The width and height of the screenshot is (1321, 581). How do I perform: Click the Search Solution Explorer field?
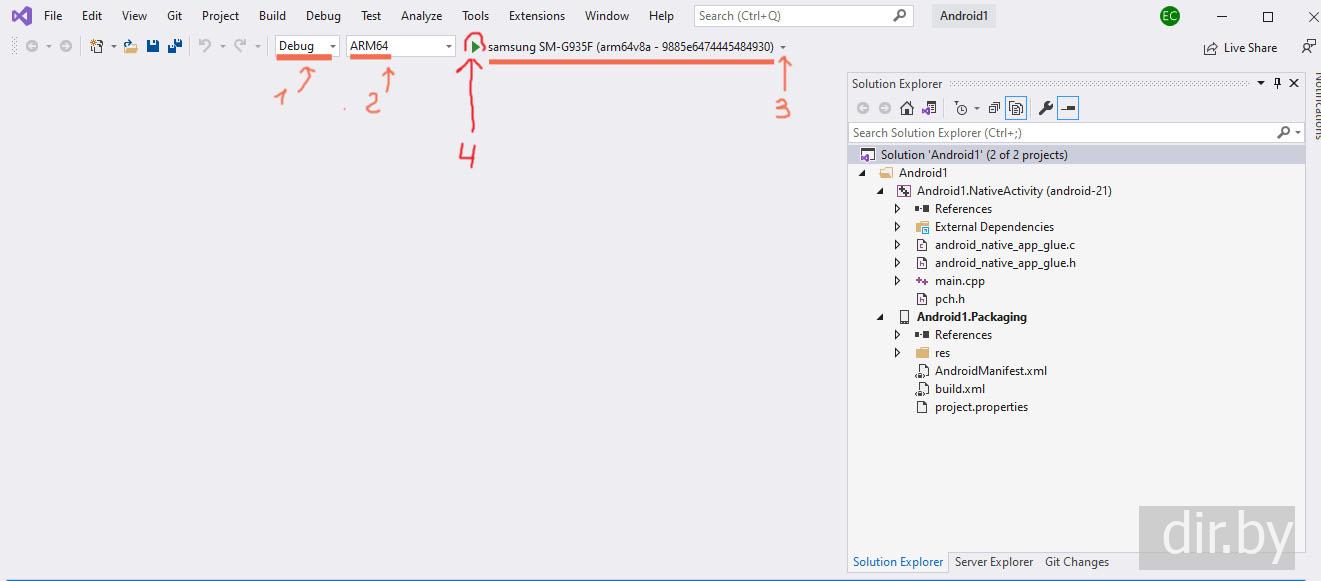(1060, 132)
